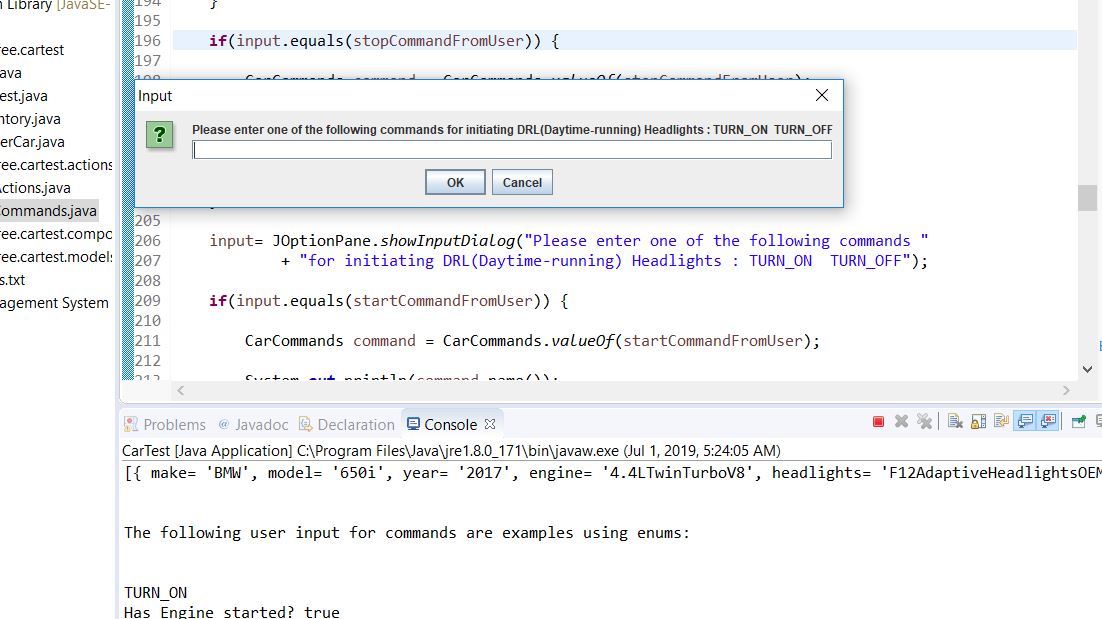Pin the Console view
1102x619 pixels.
coord(1078,422)
